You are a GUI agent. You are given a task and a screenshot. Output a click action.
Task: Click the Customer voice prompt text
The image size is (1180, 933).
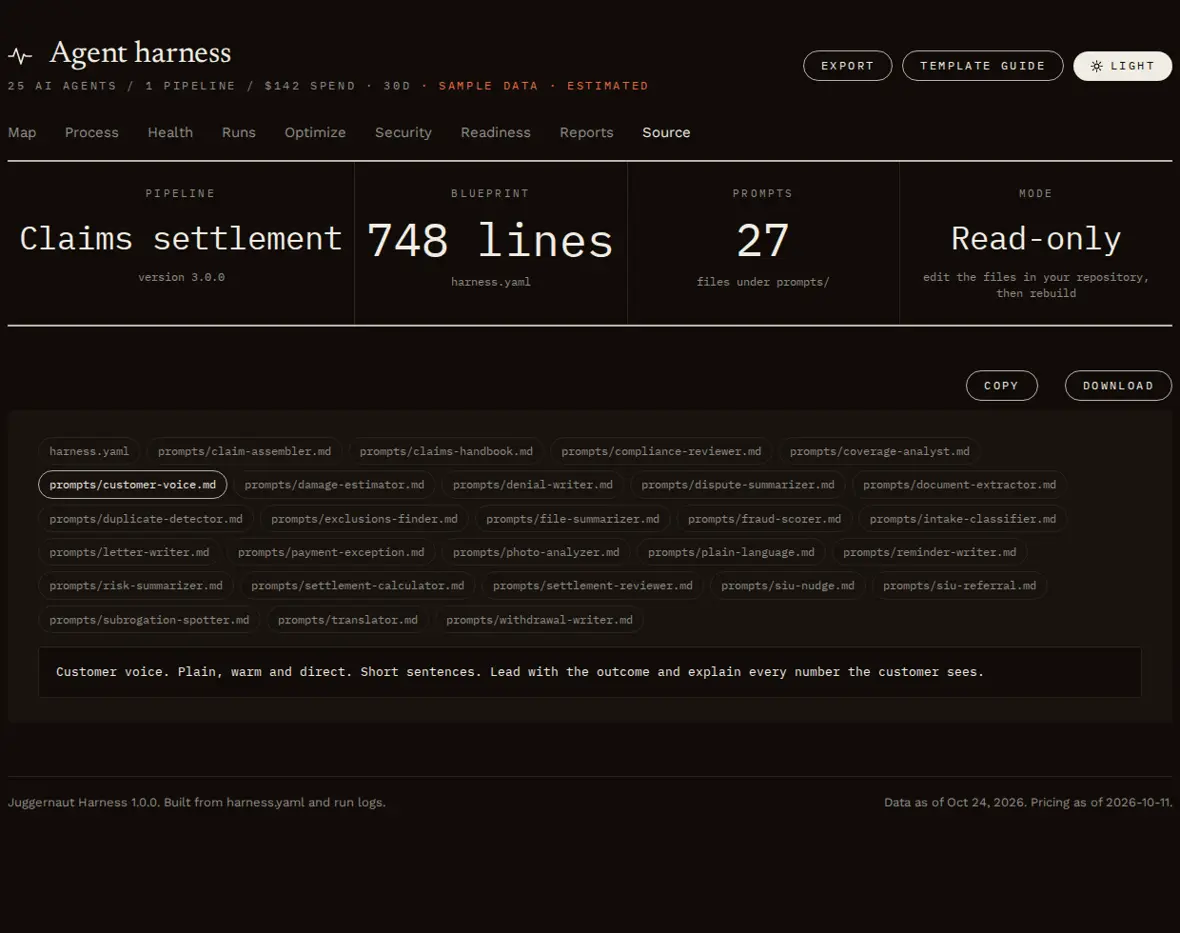[519, 672]
